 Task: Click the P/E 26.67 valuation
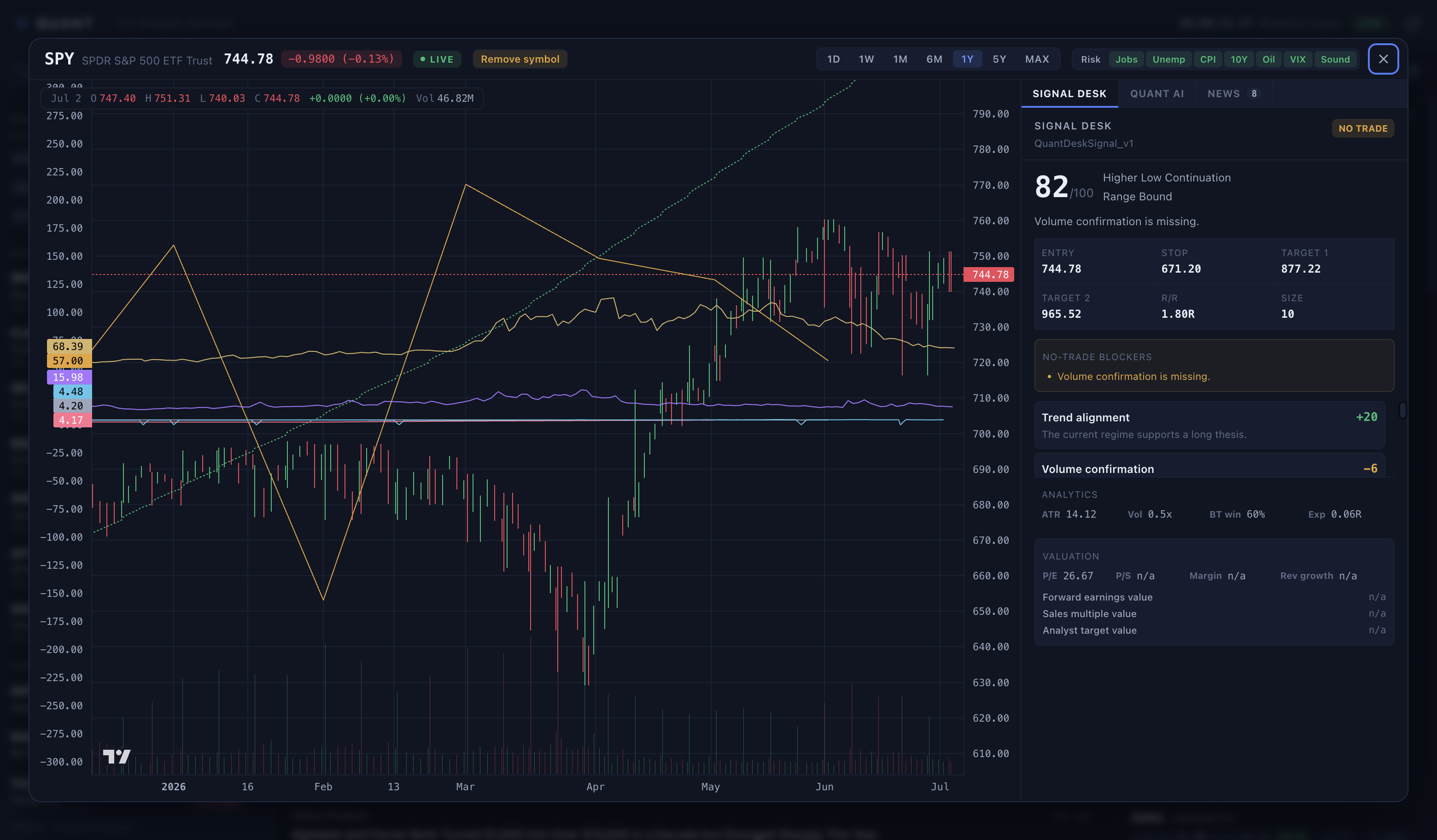(x=1068, y=575)
